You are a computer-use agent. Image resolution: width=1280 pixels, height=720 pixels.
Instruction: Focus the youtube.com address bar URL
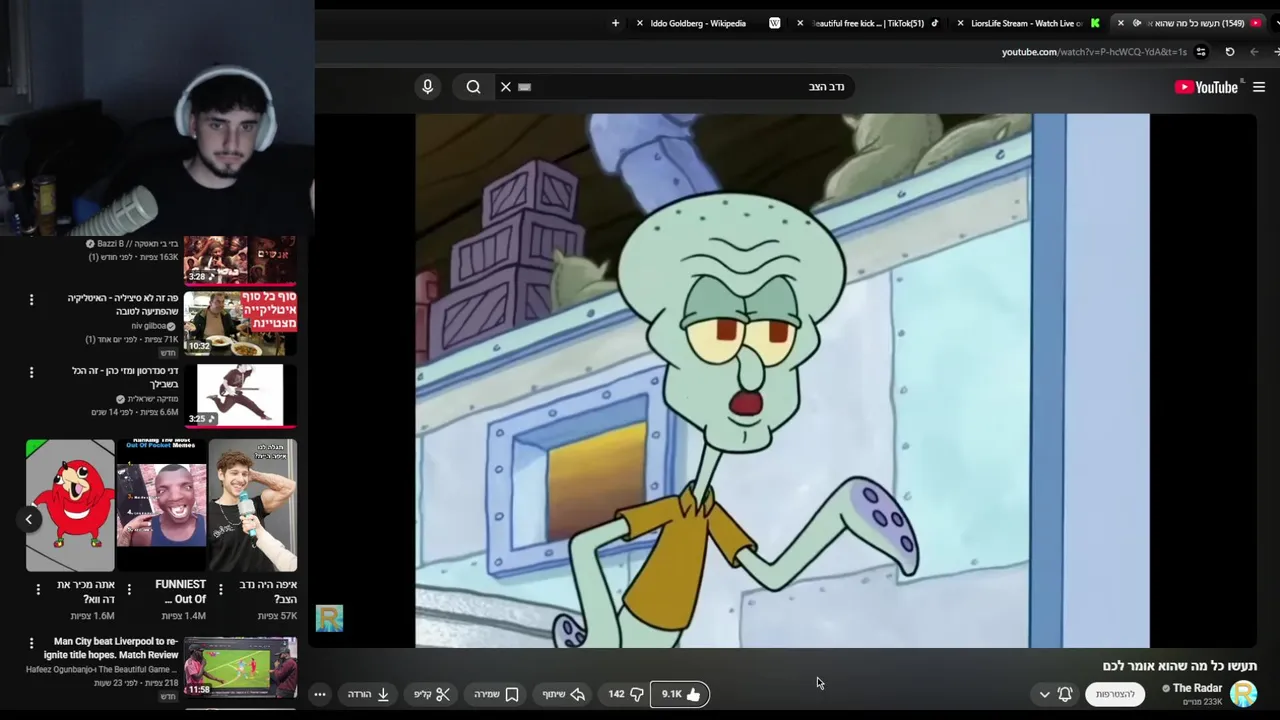[1094, 52]
